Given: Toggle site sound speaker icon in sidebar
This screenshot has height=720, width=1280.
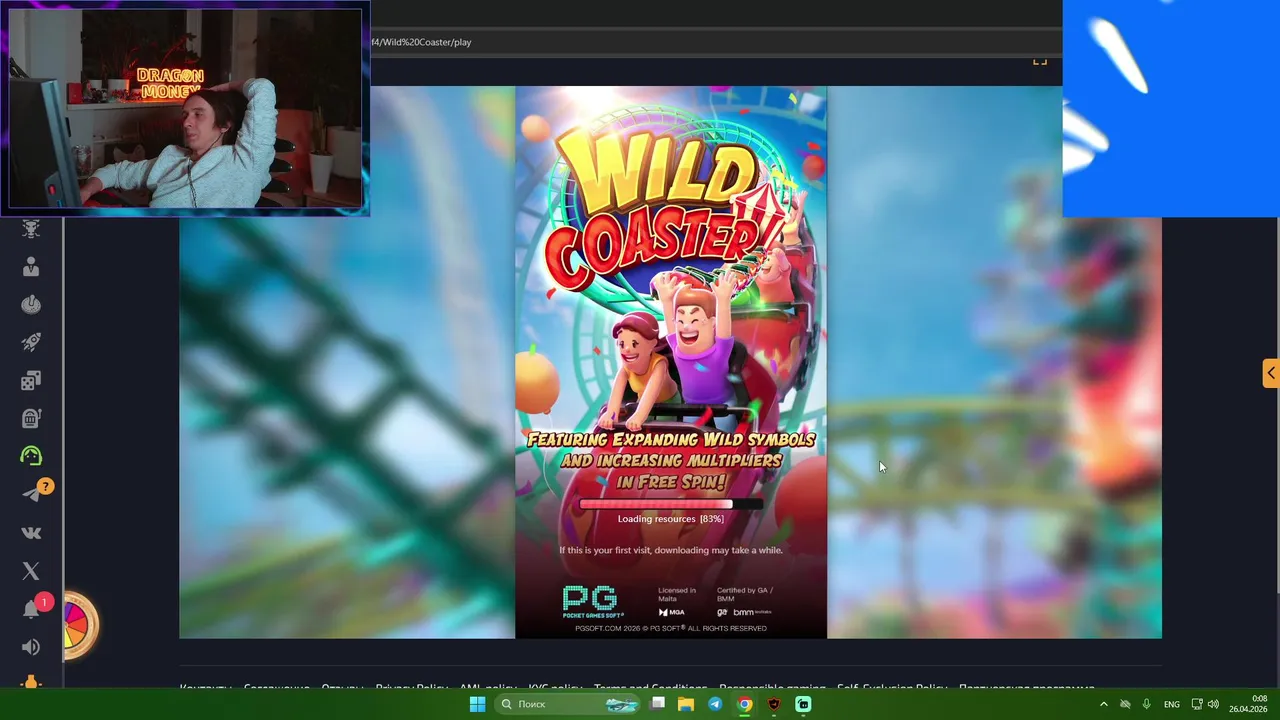Looking at the screenshot, I should click(31, 647).
